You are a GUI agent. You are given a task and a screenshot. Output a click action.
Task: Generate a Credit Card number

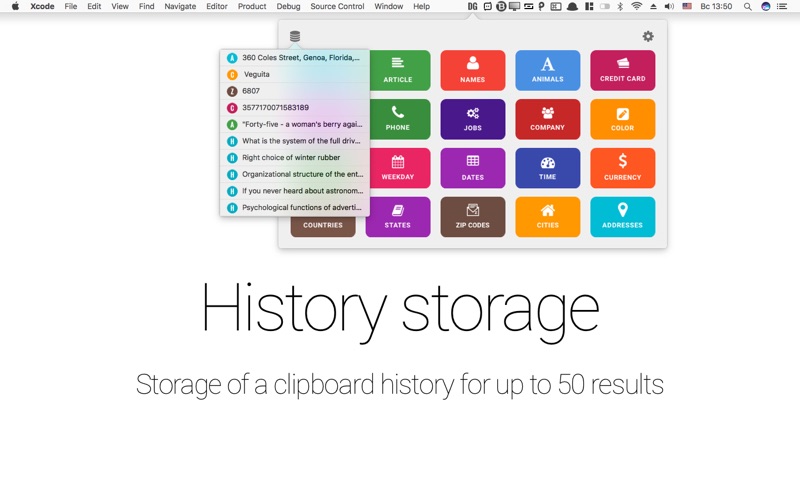(x=622, y=70)
